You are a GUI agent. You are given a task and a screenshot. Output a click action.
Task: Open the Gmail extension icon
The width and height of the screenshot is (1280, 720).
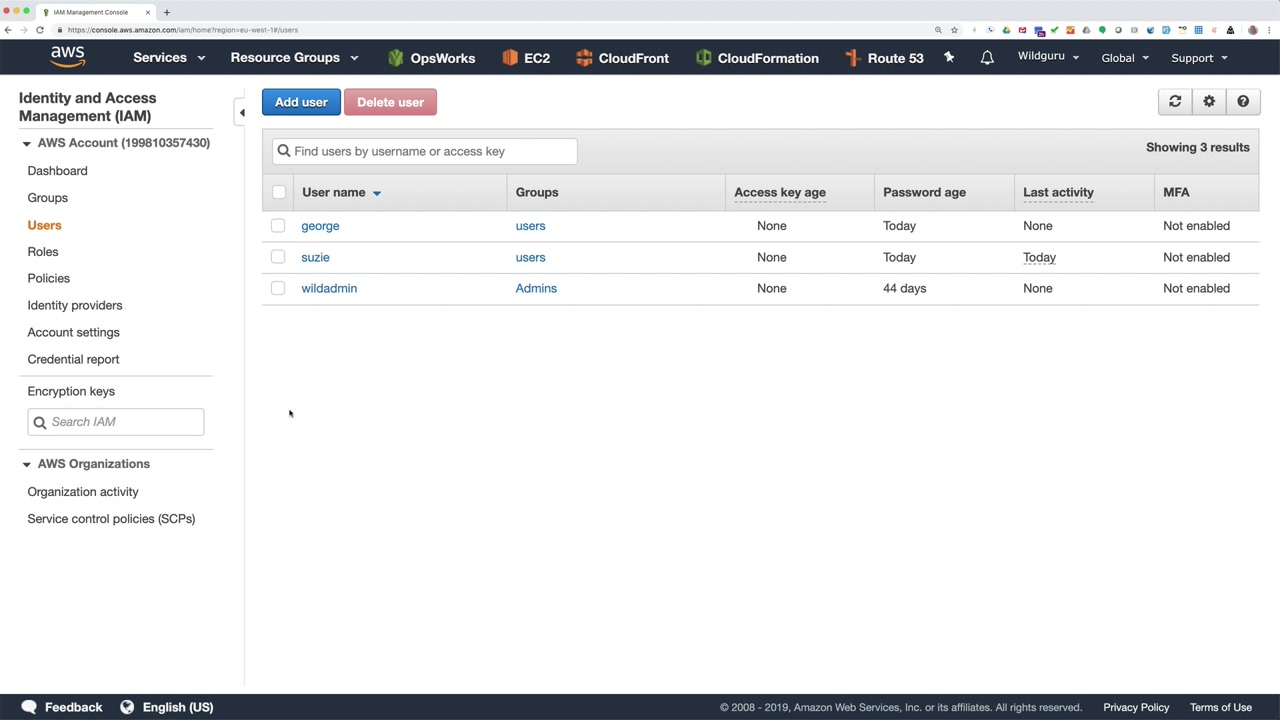point(1022,30)
